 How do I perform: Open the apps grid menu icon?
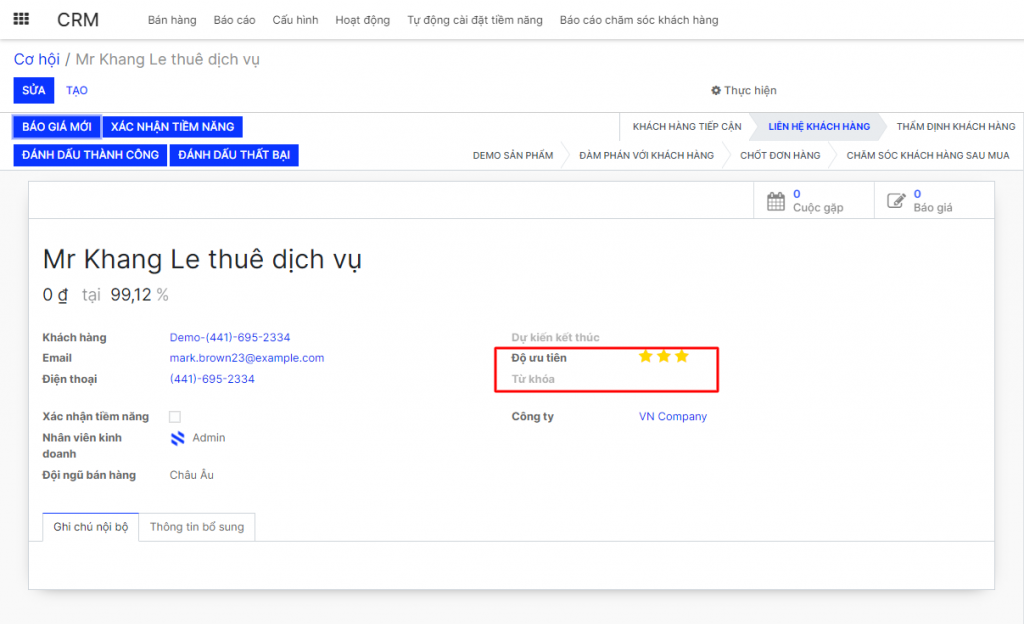click(x=21, y=19)
